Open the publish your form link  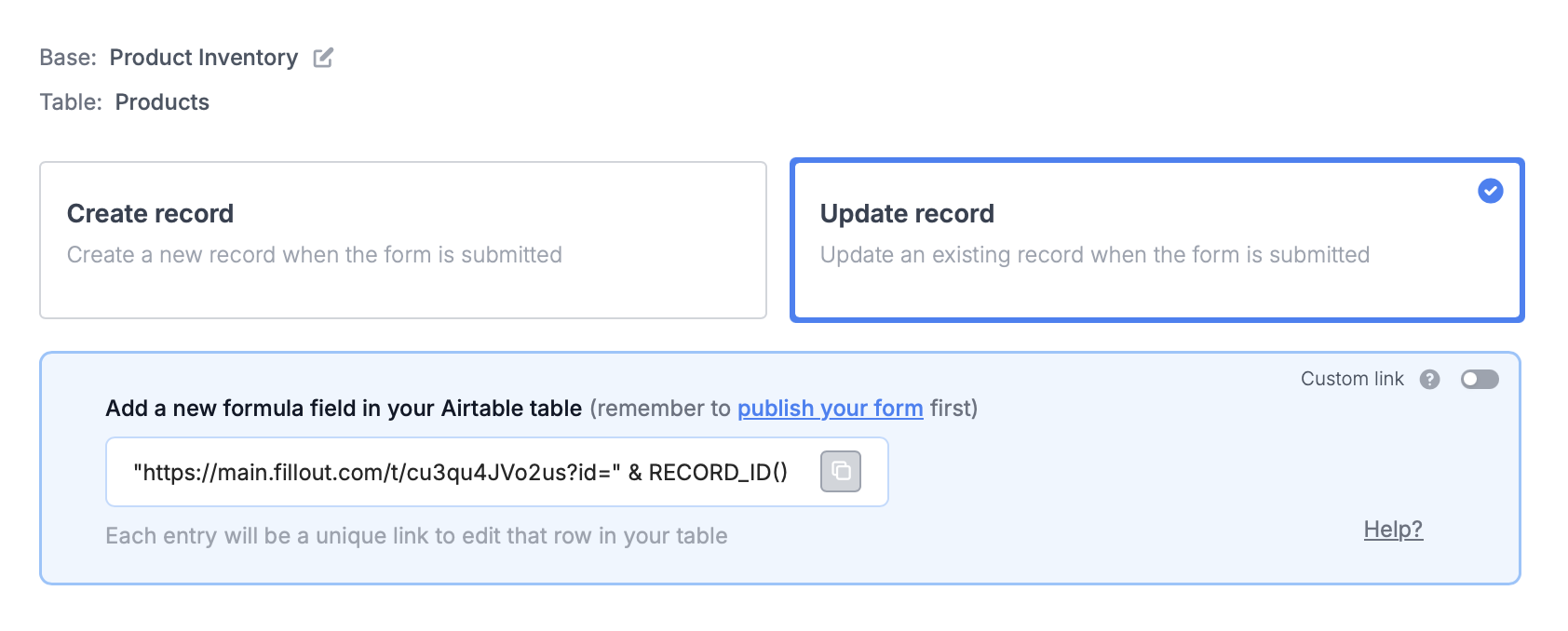(830, 409)
